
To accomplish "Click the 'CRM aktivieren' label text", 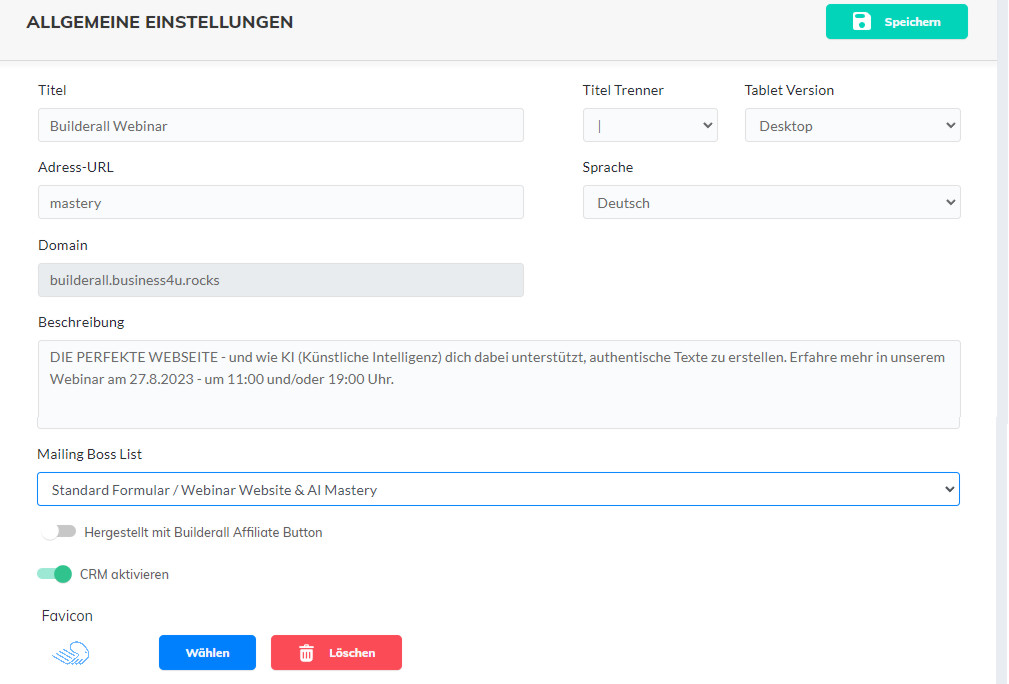I will pos(124,575).
